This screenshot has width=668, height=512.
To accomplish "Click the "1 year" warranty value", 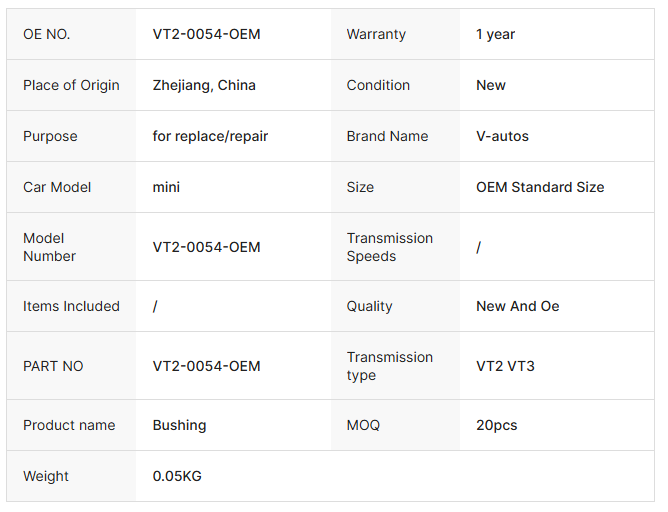I will 495,34.
